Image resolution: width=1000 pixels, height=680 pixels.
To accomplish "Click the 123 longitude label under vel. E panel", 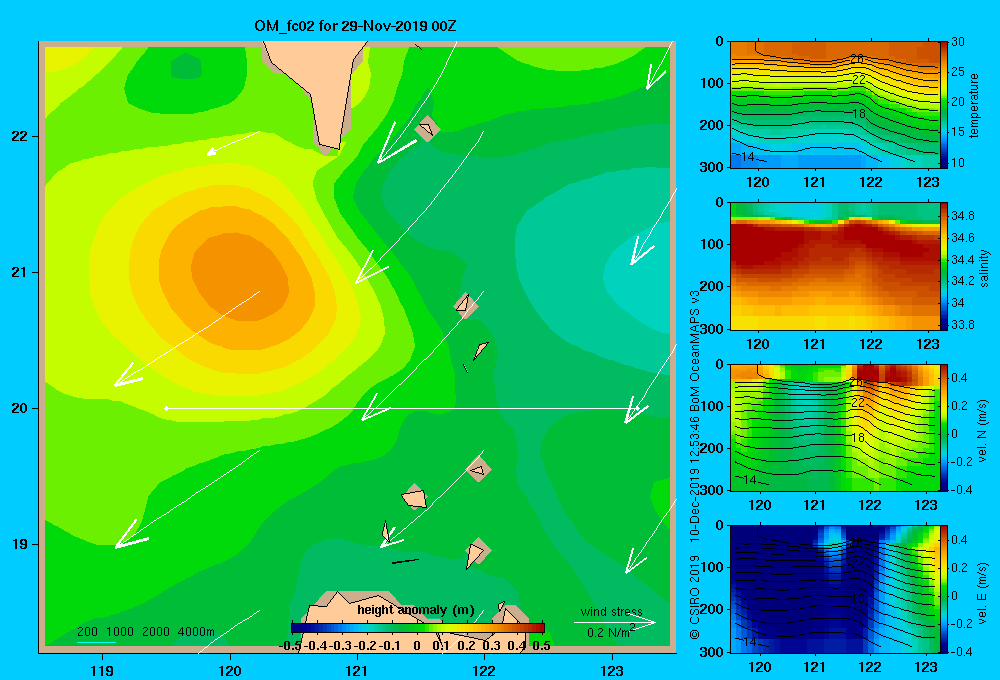I will tap(926, 667).
